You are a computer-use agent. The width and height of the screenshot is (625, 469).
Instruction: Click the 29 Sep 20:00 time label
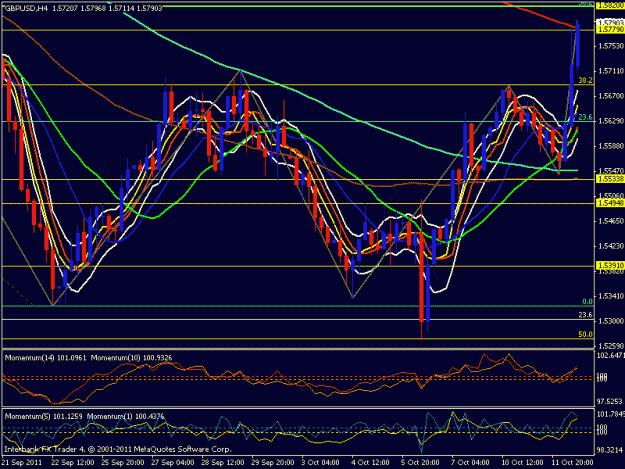coord(273,463)
